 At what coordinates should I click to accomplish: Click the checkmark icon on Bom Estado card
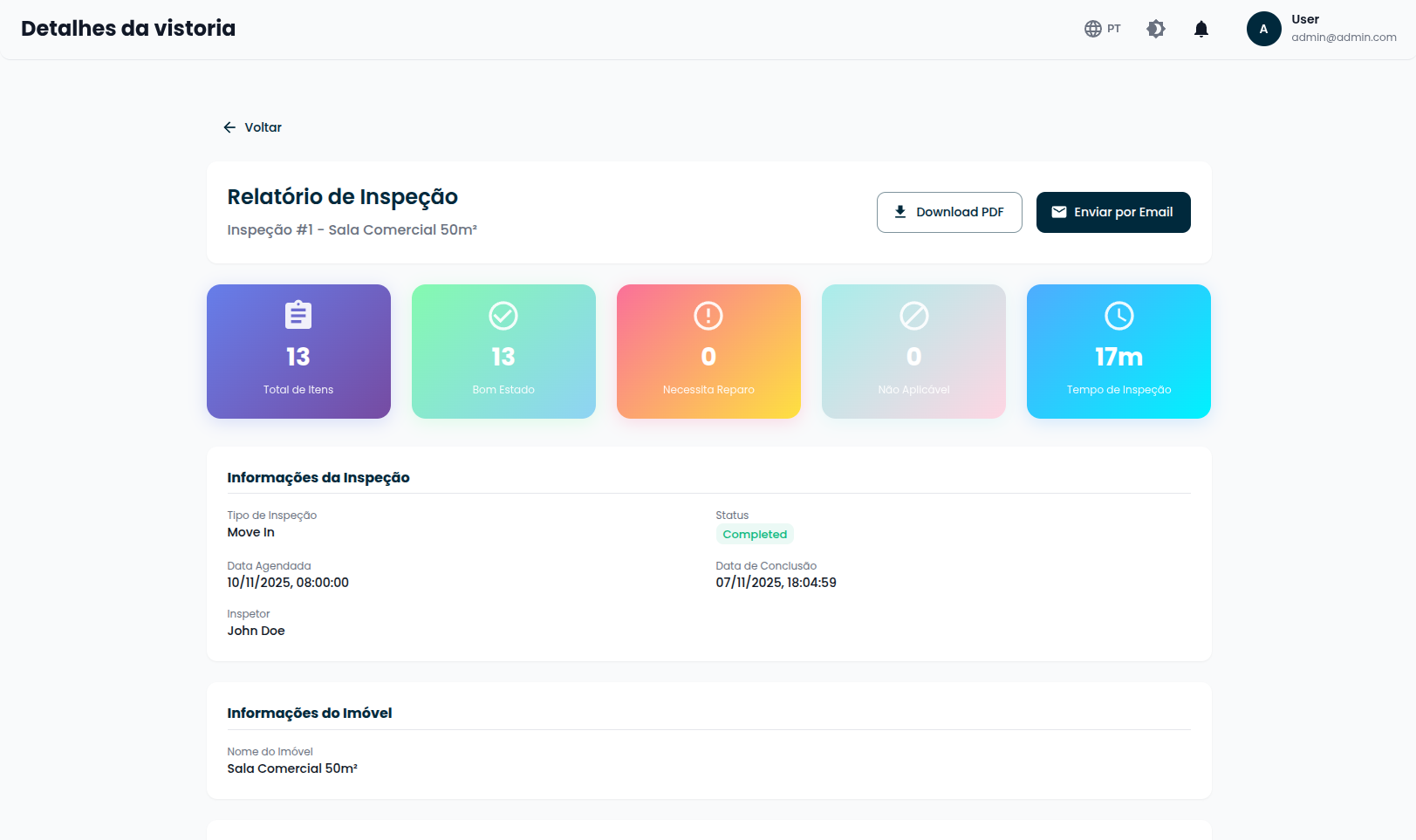(503, 316)
